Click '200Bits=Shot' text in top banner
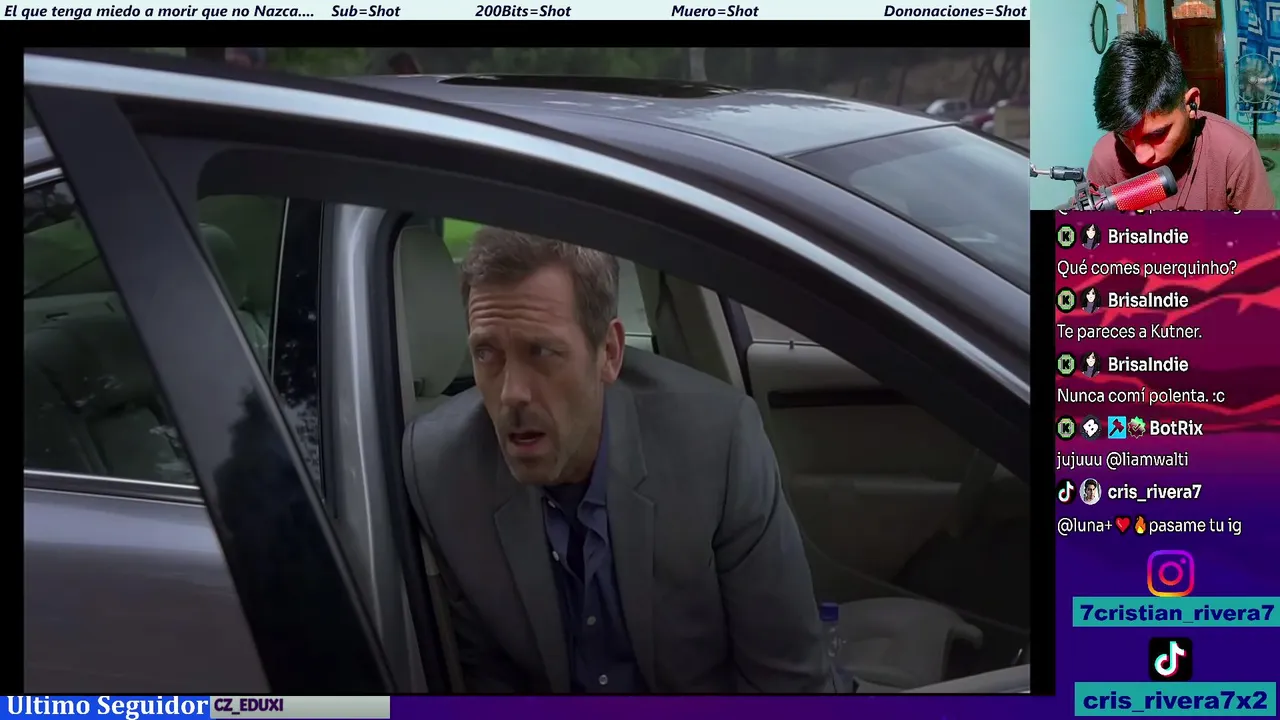This screenshot has width=1280, height=720. click(x=523, y=11)
